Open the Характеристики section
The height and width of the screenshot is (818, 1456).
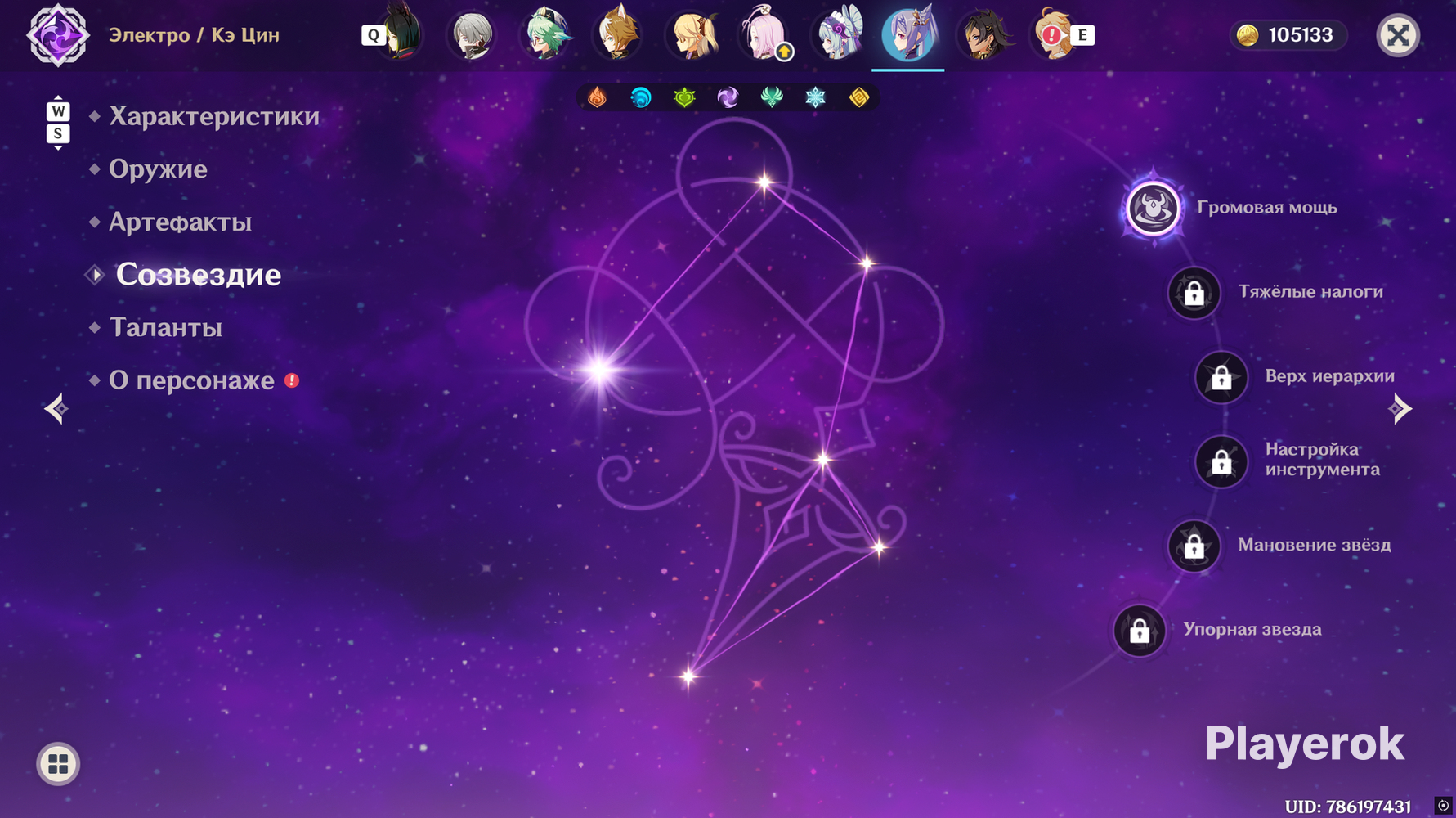click(214, 116)
